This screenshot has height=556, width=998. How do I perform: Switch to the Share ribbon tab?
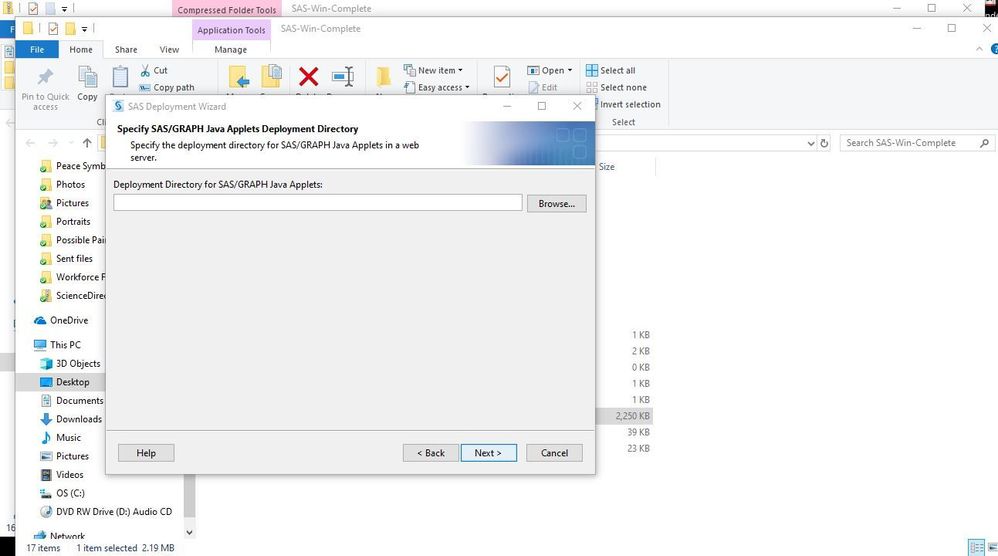126,49
